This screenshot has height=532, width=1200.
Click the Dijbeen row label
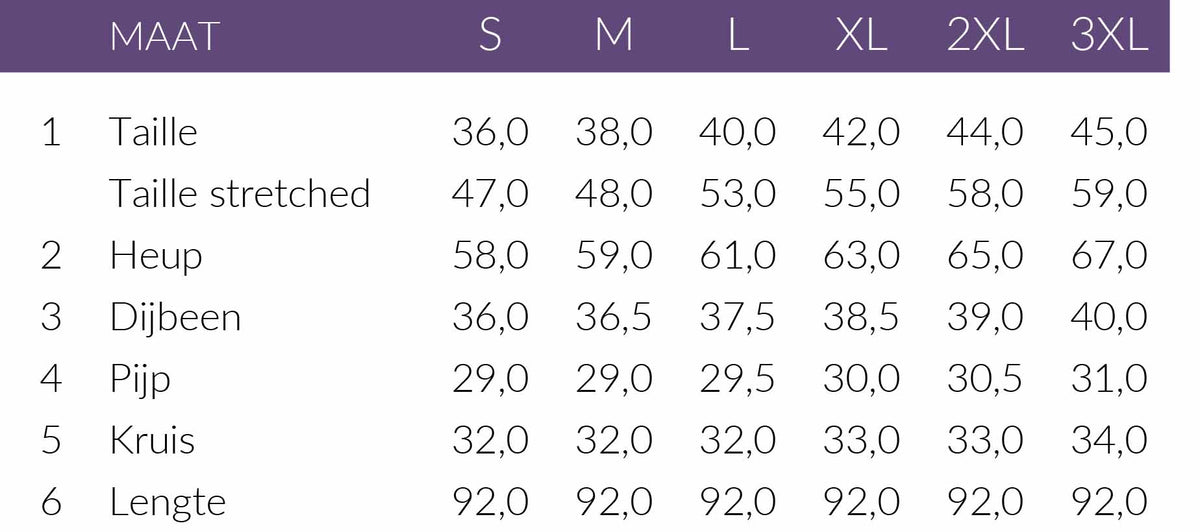pyautogui.click(x=175, y=317)
